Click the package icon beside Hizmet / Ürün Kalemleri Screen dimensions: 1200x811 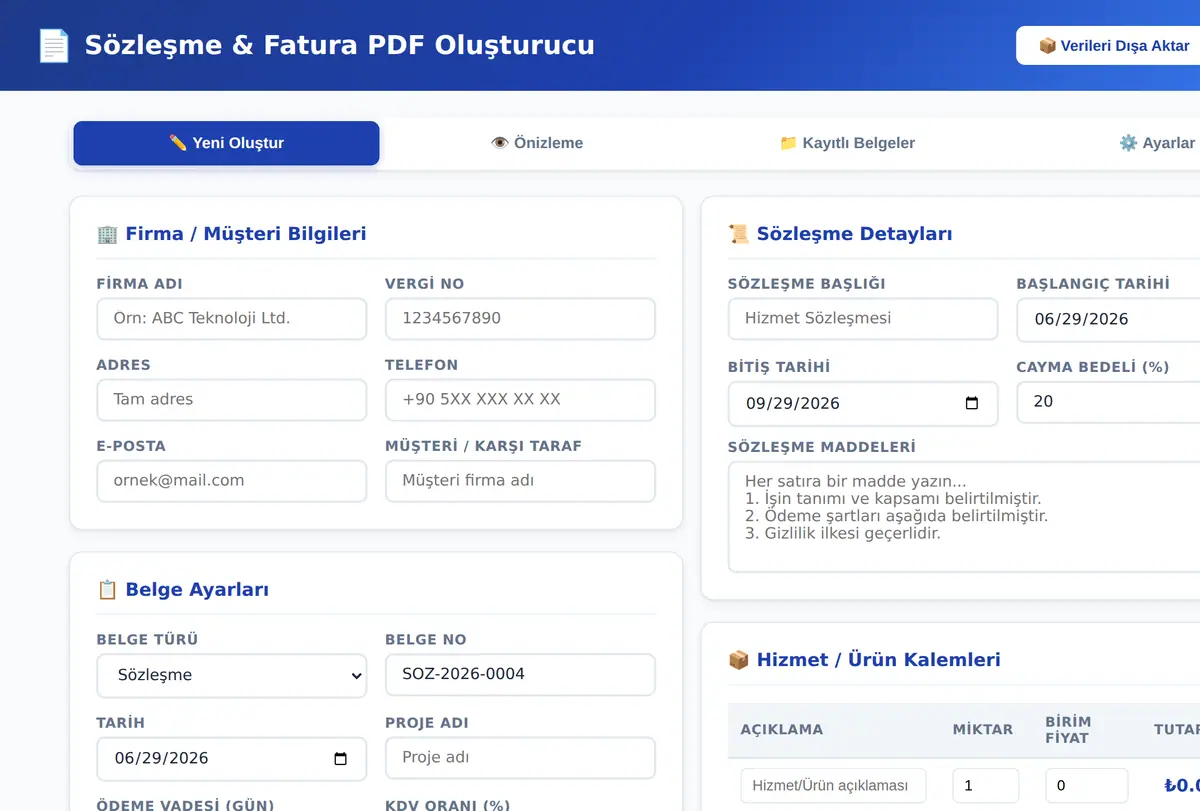(x=739, y=660)
